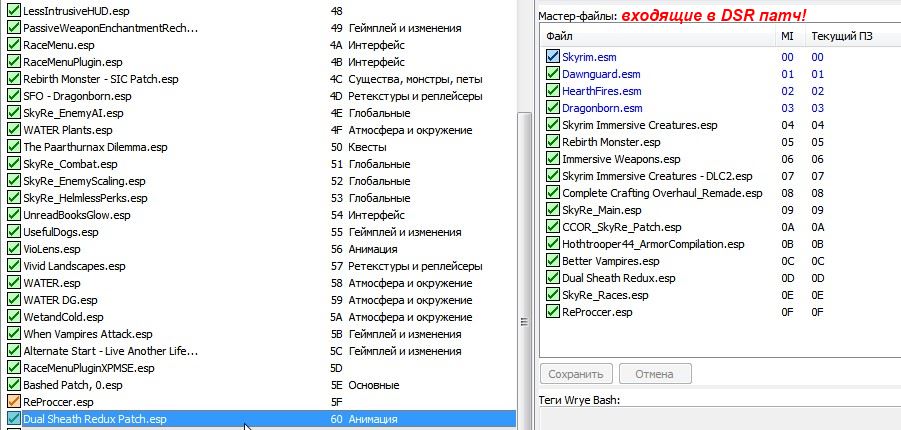Click Skyrim Immersive Creatures.esp master entry

(640, 125)
